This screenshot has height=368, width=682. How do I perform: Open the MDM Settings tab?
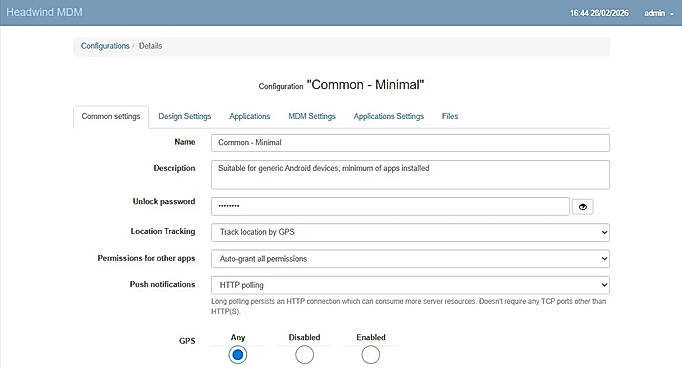point(312,116)
